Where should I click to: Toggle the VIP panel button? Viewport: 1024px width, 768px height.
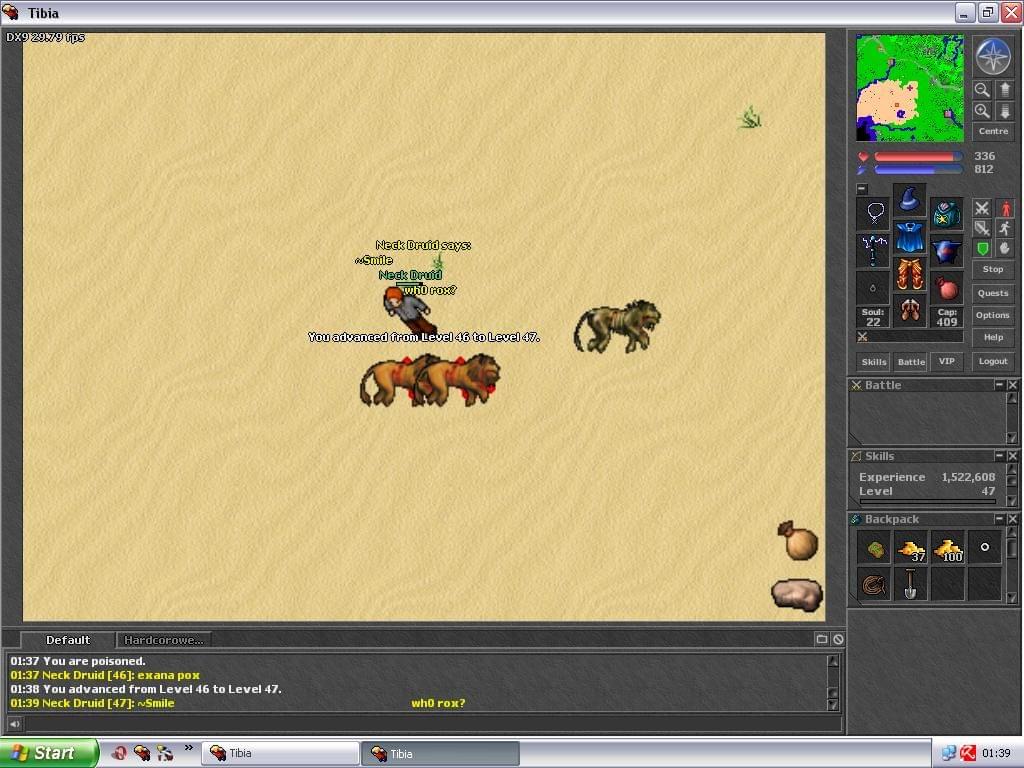pyautogui.click(x=946, y=361)
